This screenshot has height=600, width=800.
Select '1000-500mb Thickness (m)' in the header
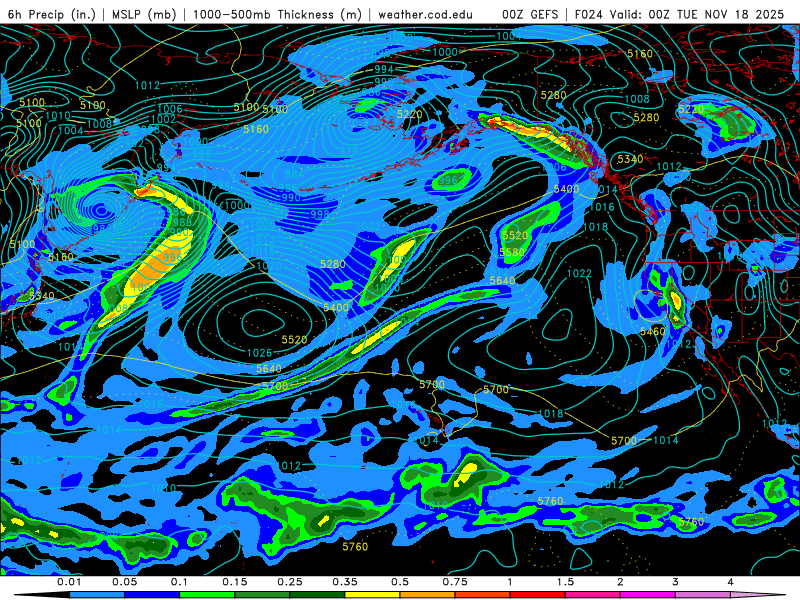tap(277, 14)
